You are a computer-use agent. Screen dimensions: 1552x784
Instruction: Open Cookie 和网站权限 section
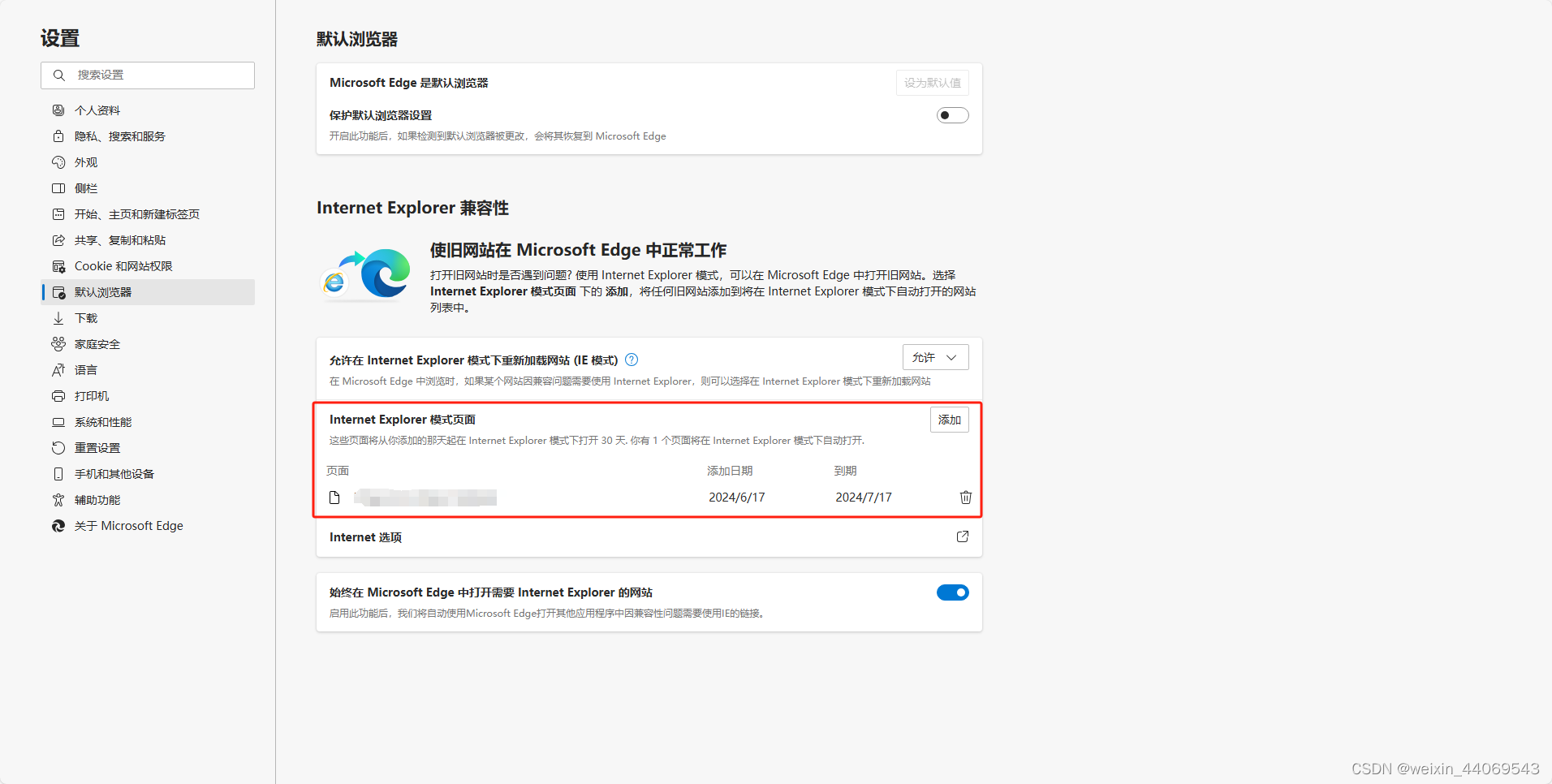pos(148,266)
